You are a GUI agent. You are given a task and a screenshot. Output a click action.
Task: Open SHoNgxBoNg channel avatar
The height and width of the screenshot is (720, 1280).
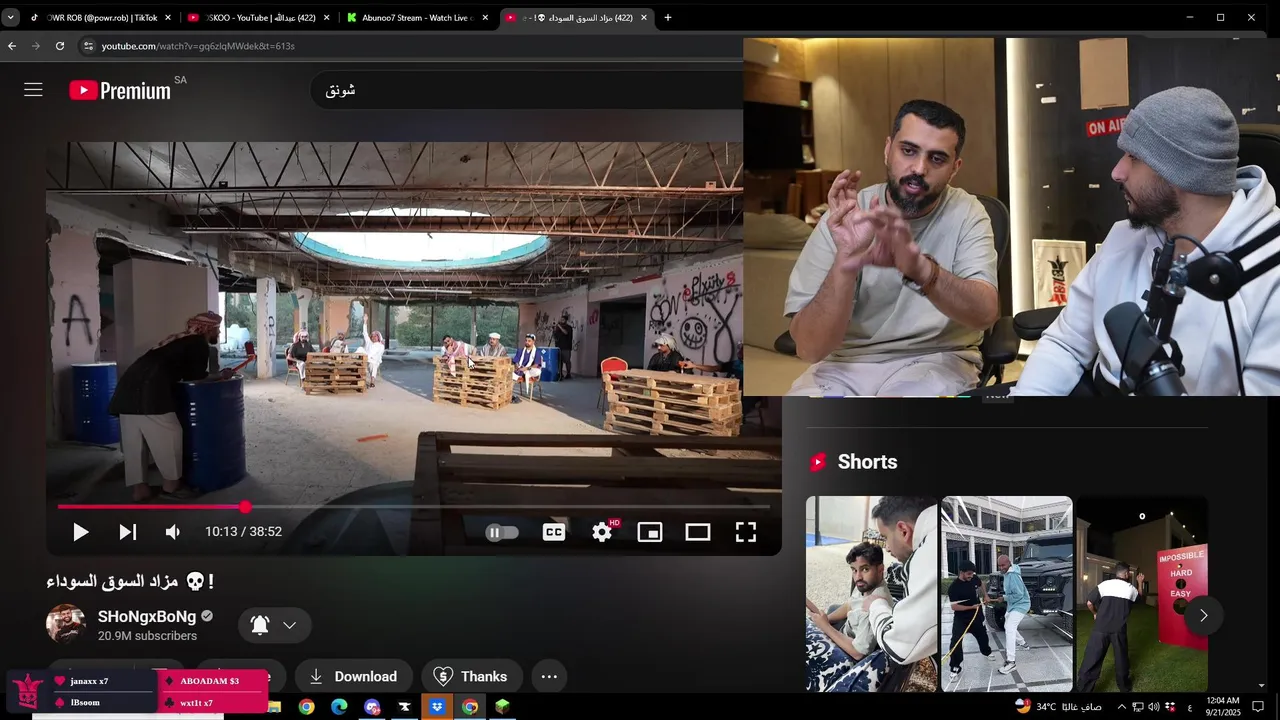point(66,624)
